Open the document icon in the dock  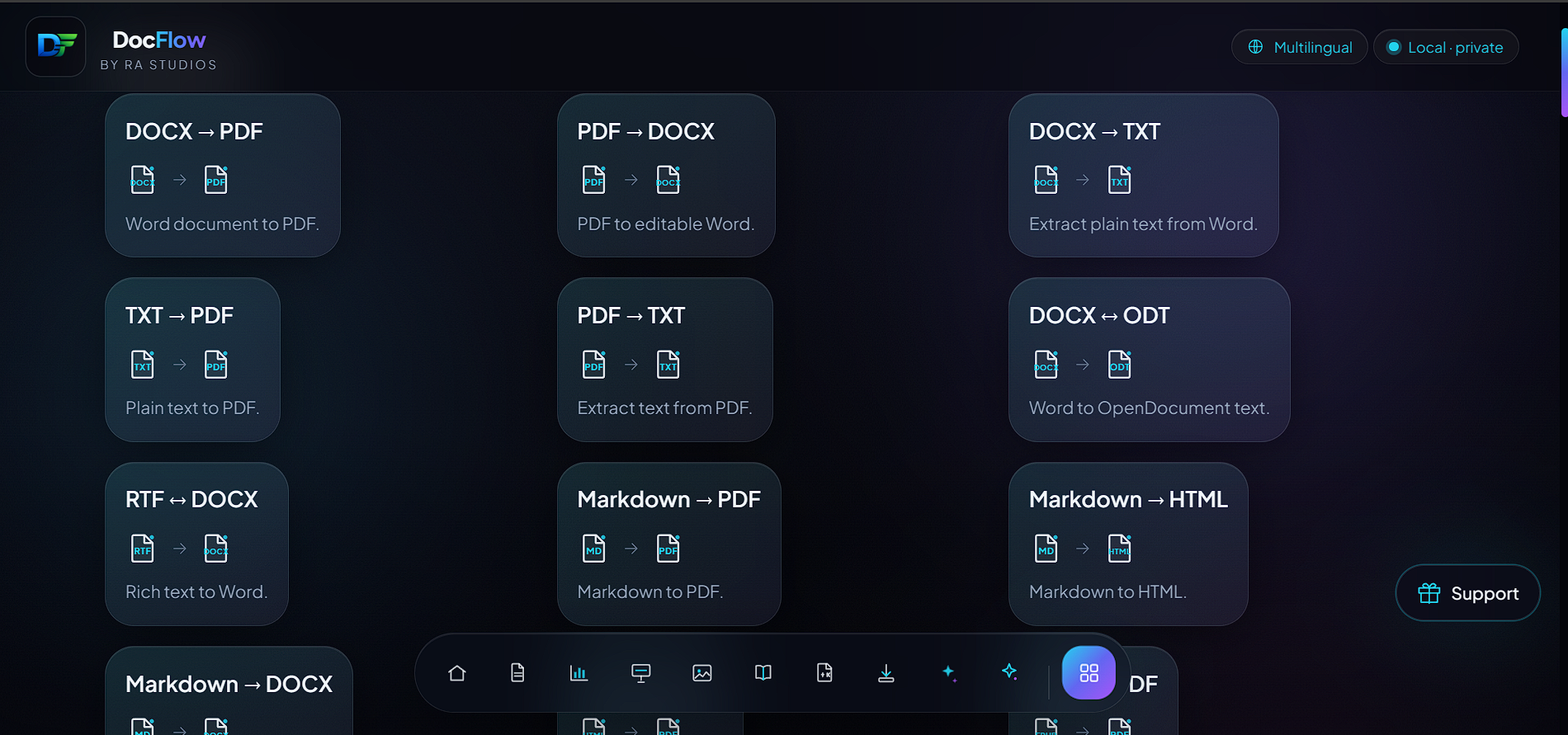[x=517, y=673]
